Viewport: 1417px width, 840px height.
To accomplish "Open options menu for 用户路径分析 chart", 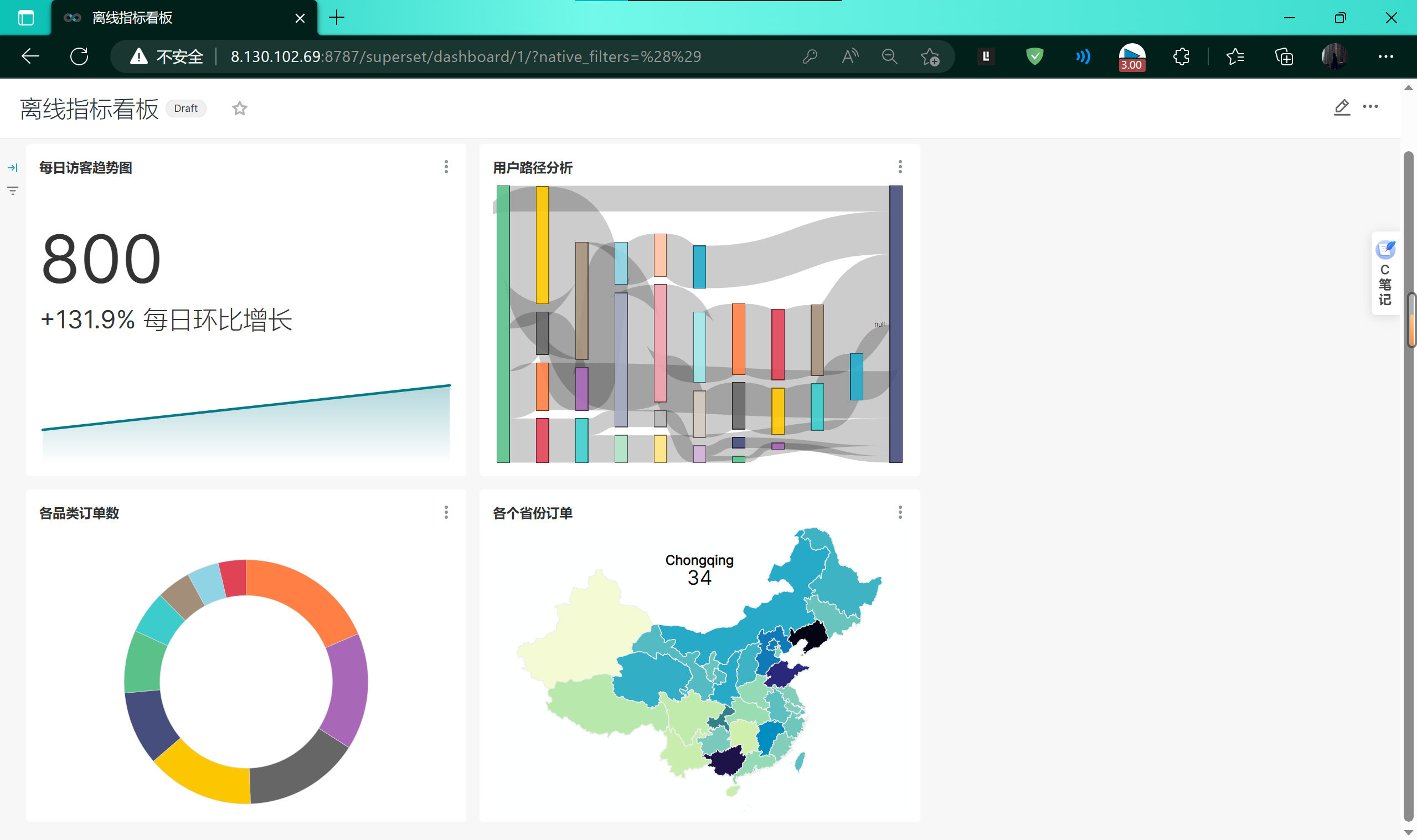I will coord(900,167).
